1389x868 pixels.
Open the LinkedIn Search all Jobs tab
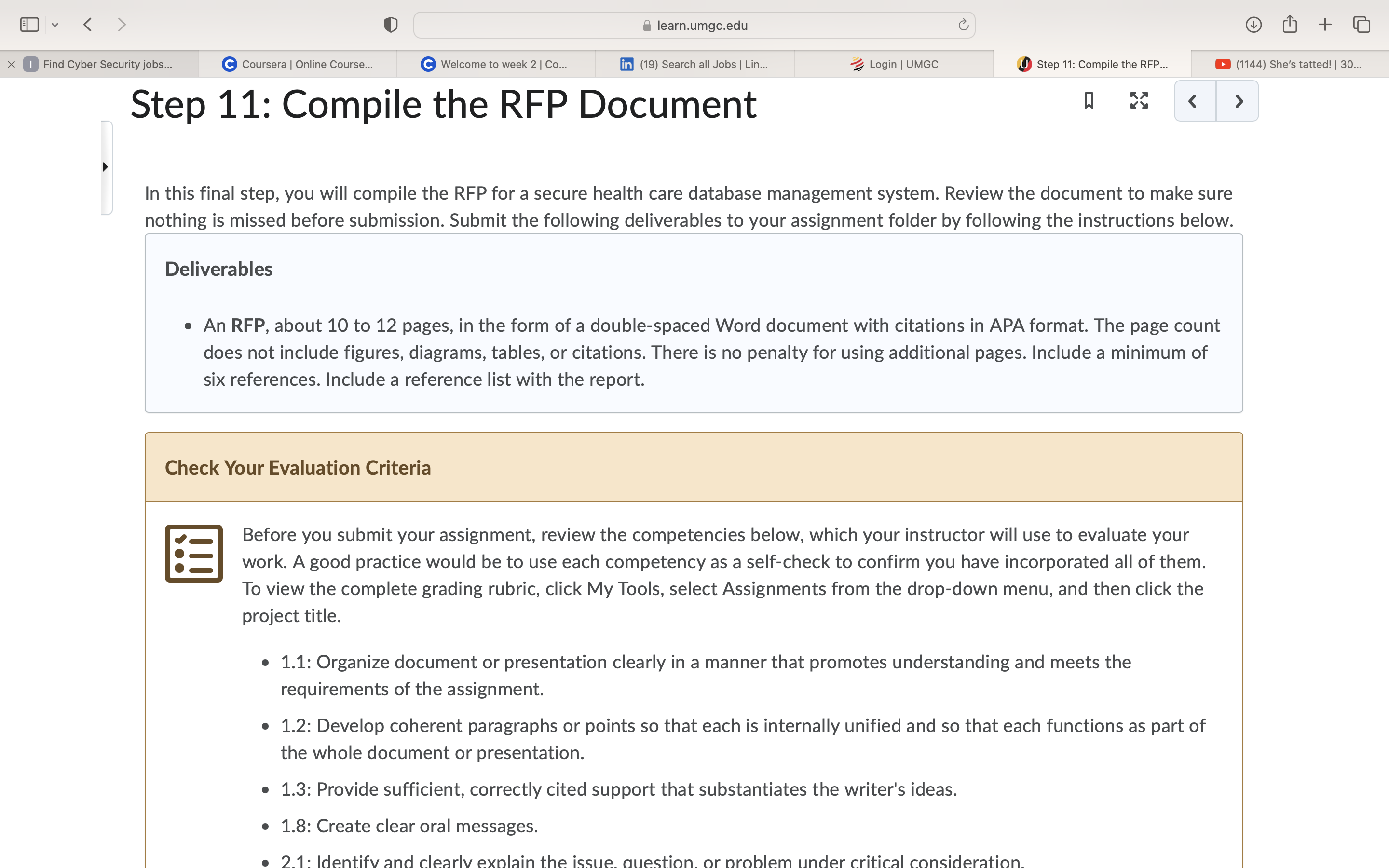pyautogui.click(x=694, y=64)
